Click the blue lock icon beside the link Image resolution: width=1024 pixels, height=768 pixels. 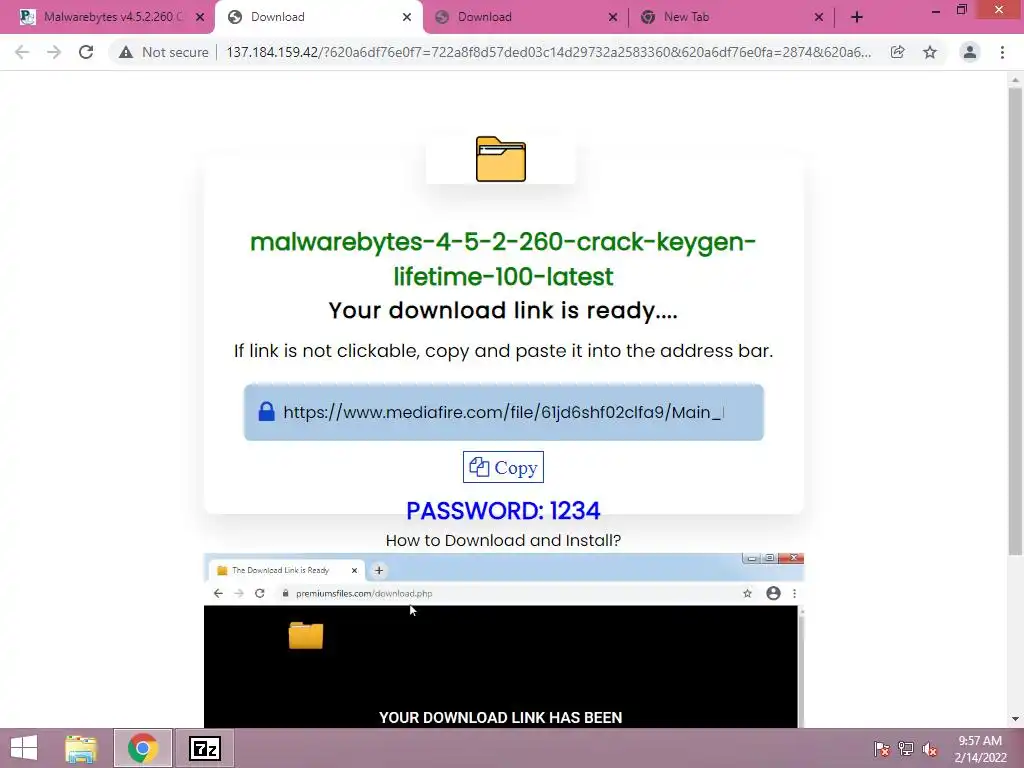(266, 411)
